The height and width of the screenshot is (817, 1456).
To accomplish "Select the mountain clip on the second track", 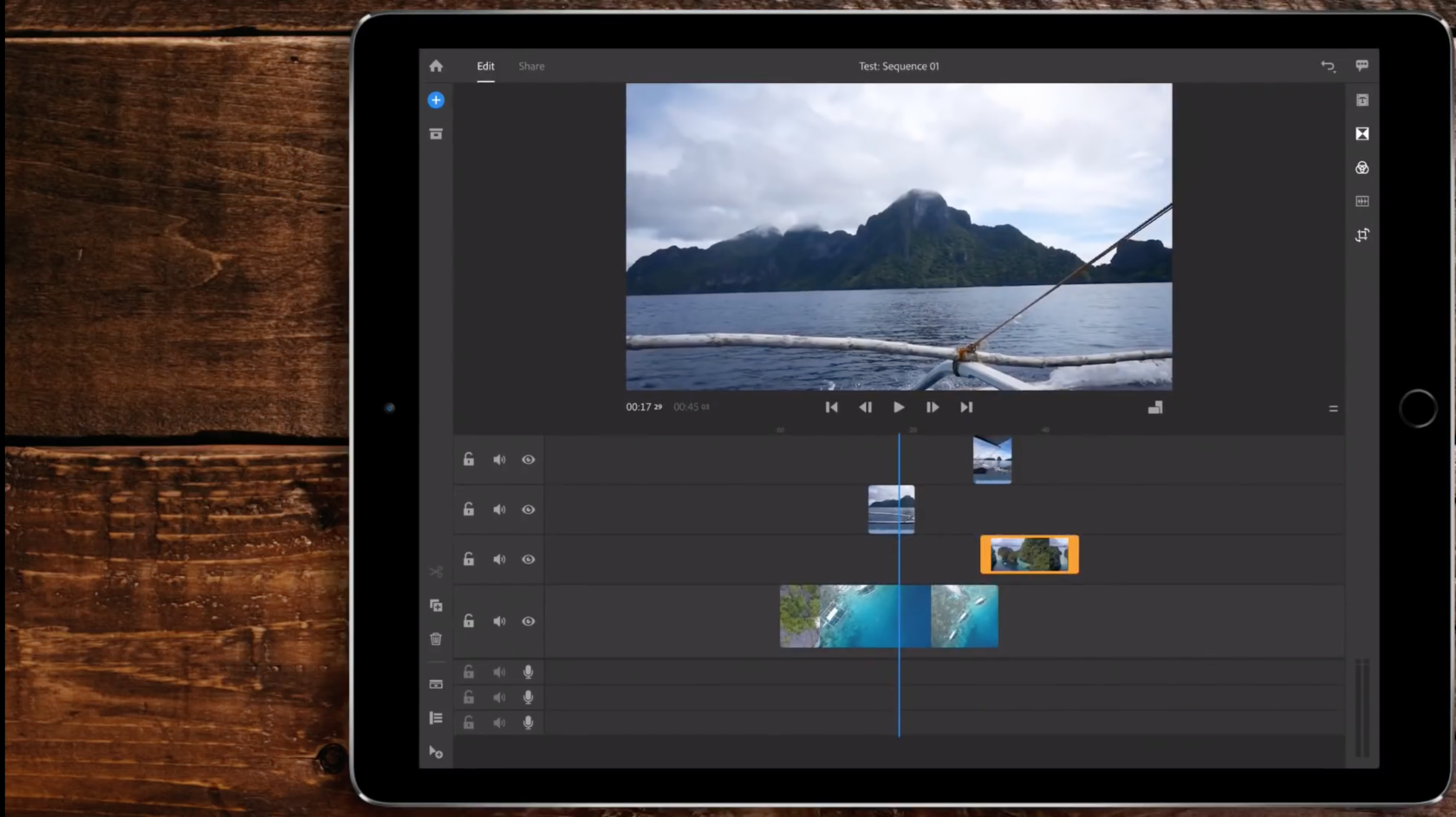I will [x=891, y=509].
